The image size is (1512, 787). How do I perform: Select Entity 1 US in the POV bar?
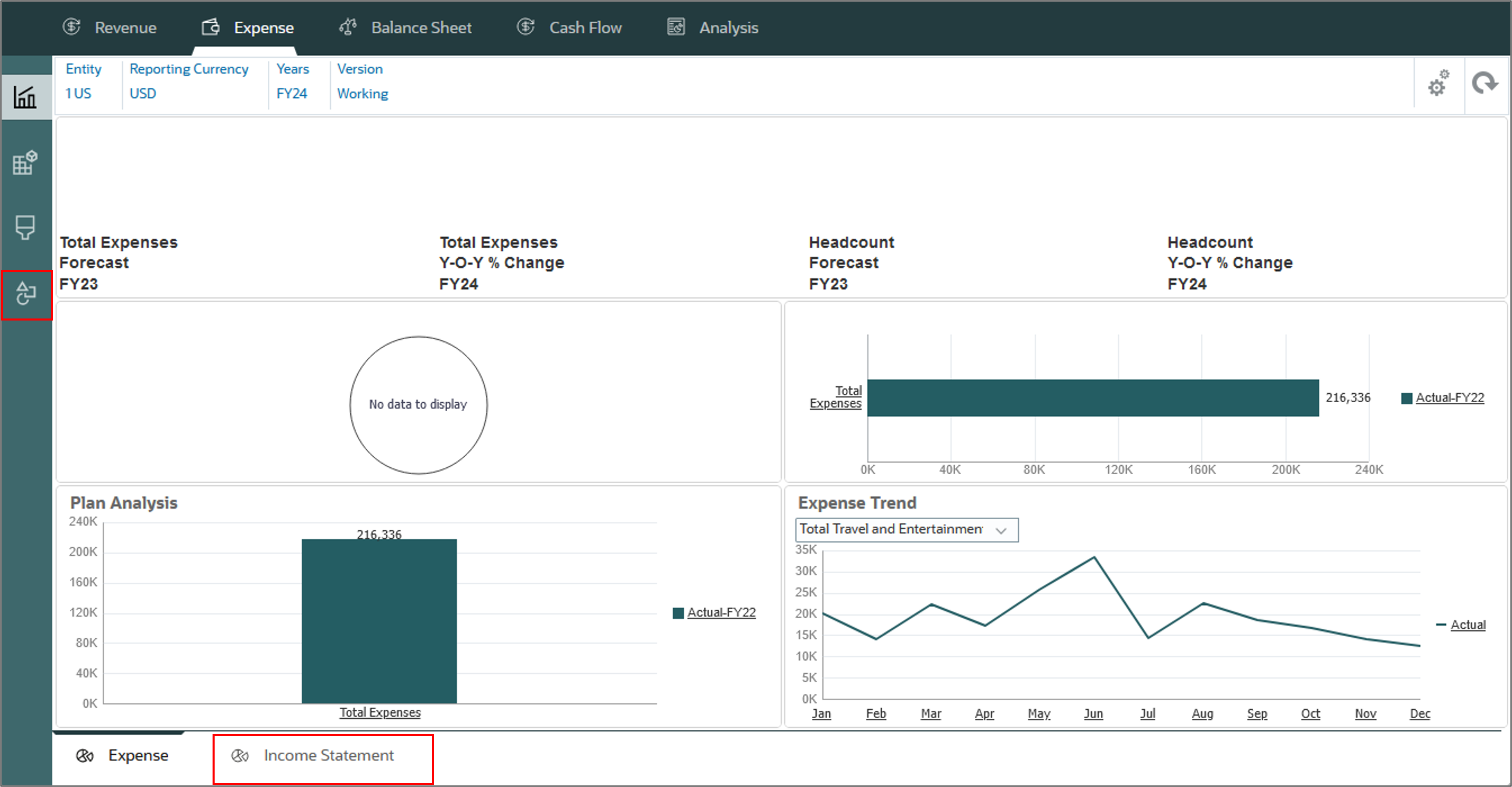click(x=78, y=93)
